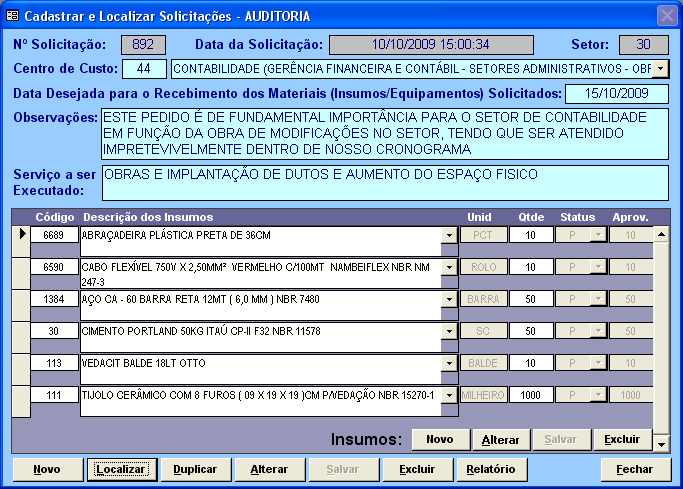Screen dimensions: 683x489
Task: Close the Cadastrar e Localizar Solicitações window
Action: pos(667,16)
